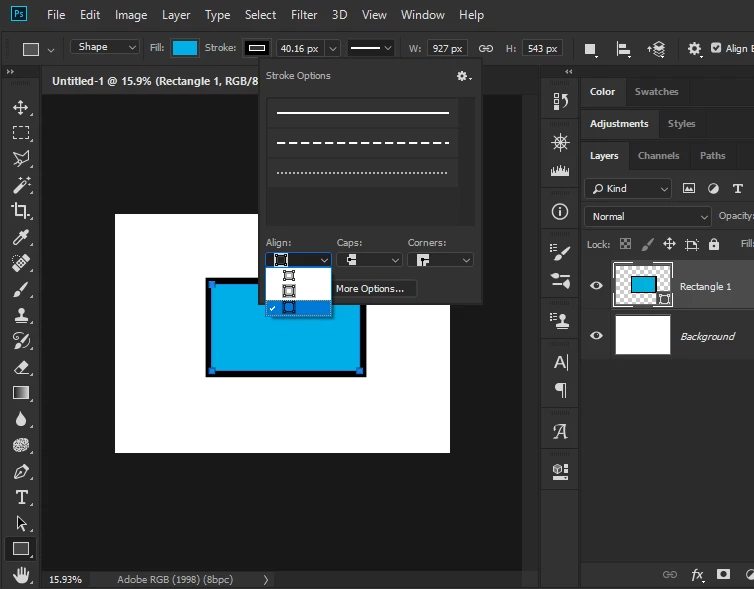Toggle adjustment layer filter
Screen dimensions: 754x589
[x=714, y=188]
